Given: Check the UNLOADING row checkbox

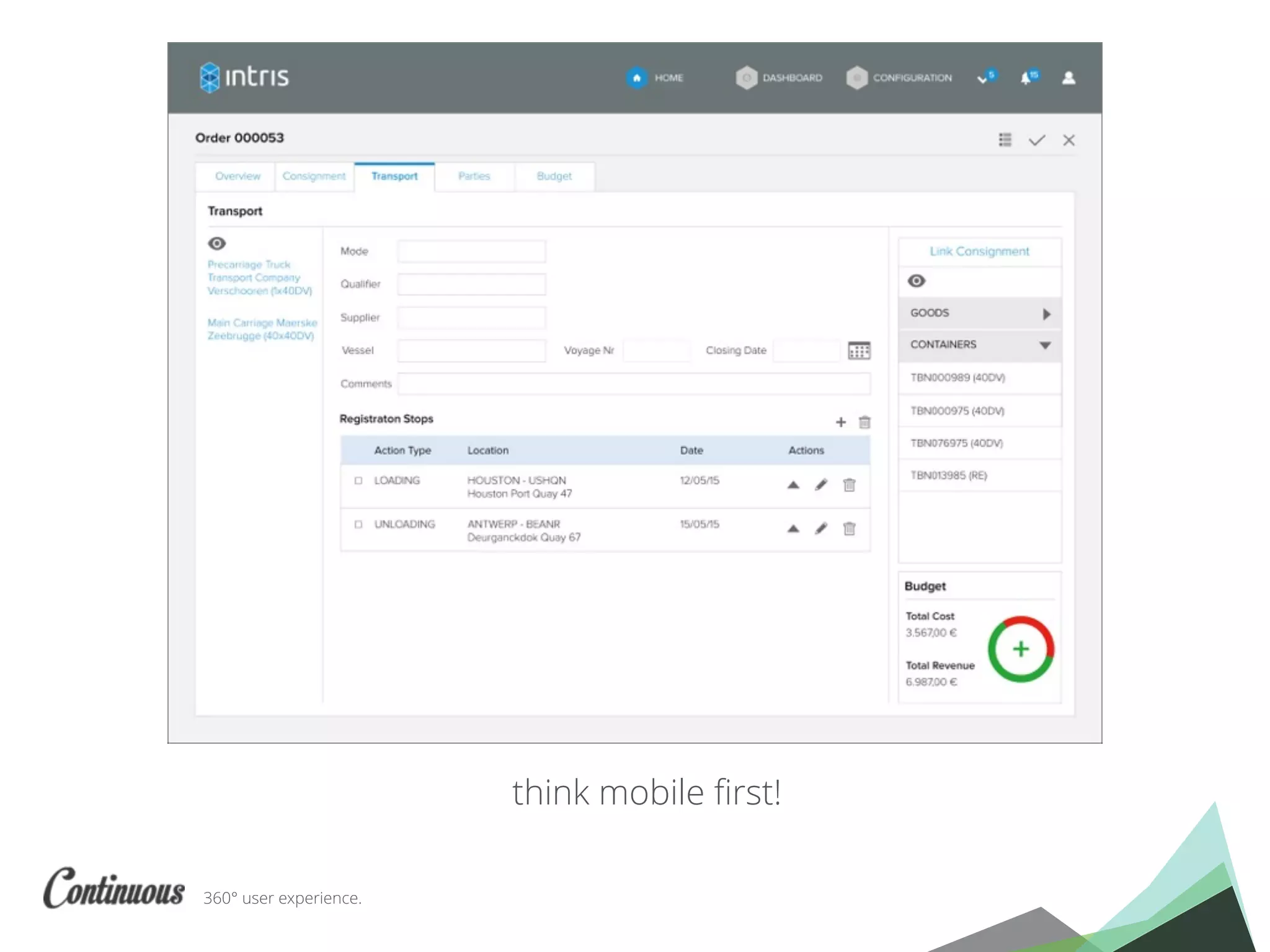Looking at the screenshot, I should click(x=358, y=524).
